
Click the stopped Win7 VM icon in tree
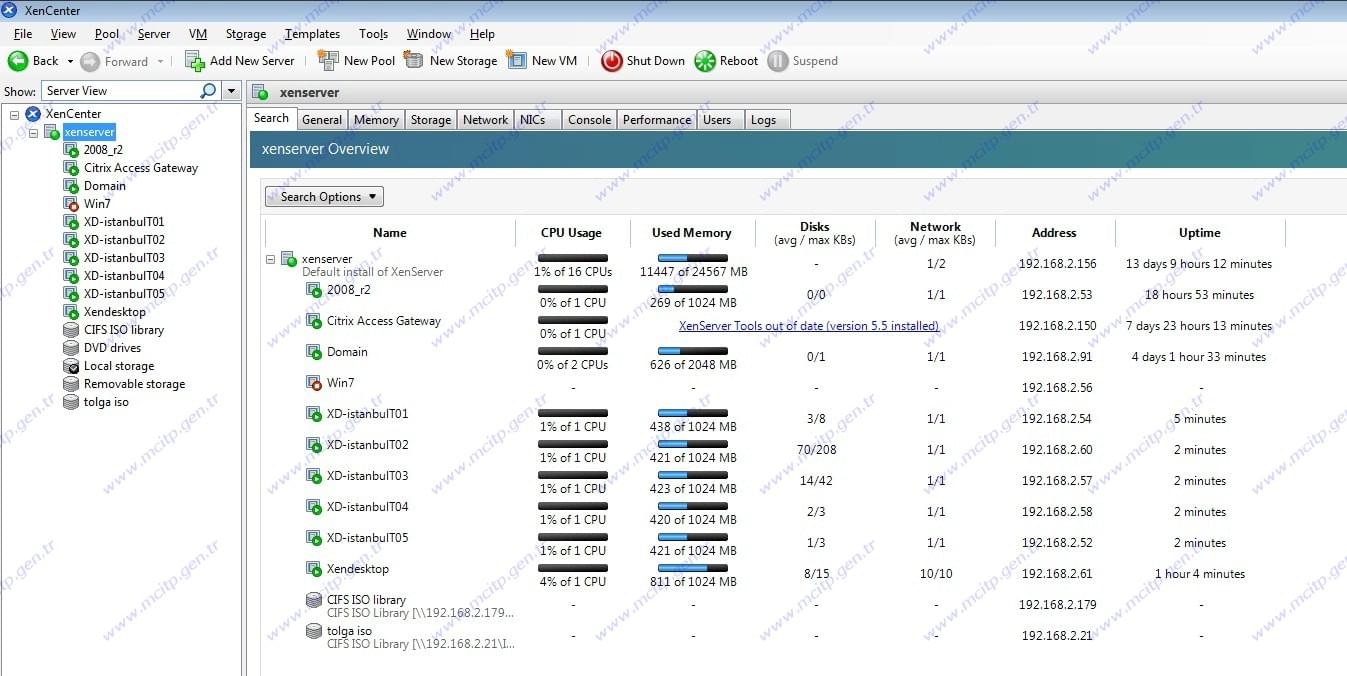[71, 204]
